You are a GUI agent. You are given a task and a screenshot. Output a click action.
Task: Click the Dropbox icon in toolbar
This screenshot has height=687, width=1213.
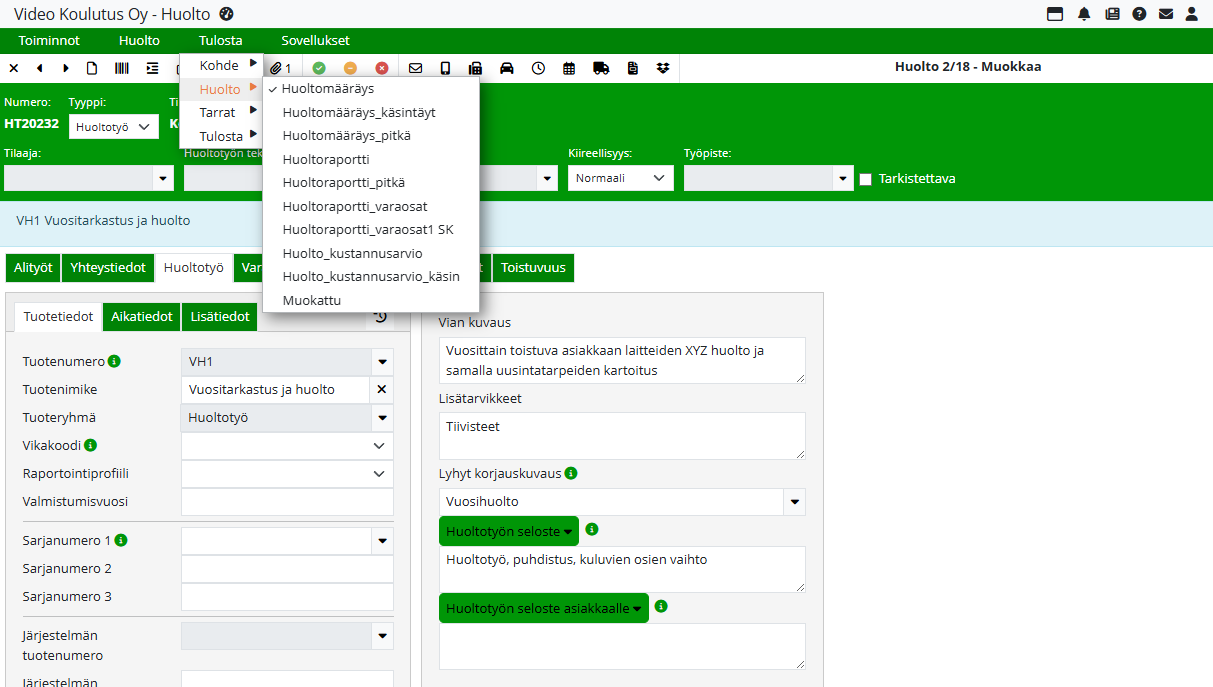pyautogui.click(x=663, y=68)
